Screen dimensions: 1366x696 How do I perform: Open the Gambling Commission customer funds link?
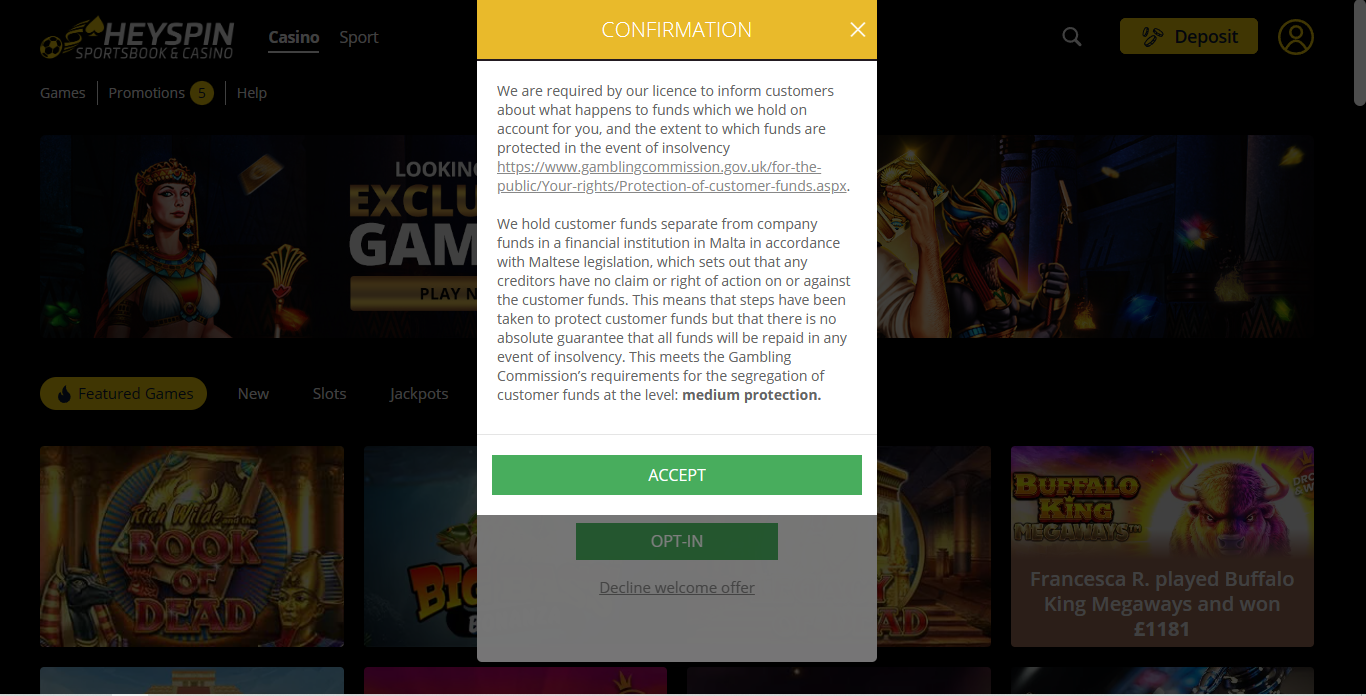pyautogui.click(x=673, y=176)
